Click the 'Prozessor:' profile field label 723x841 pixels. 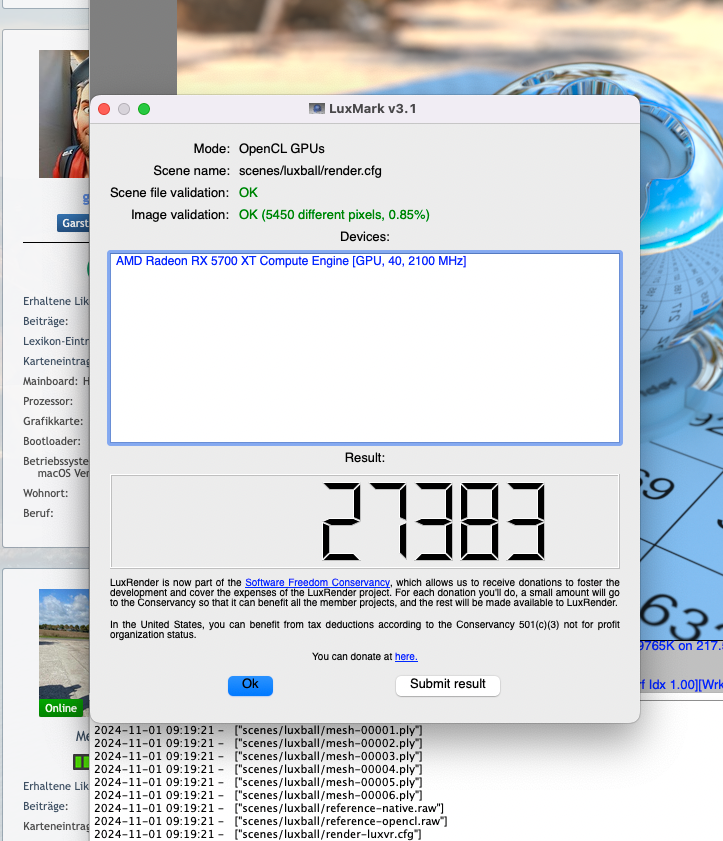[48, 401]
